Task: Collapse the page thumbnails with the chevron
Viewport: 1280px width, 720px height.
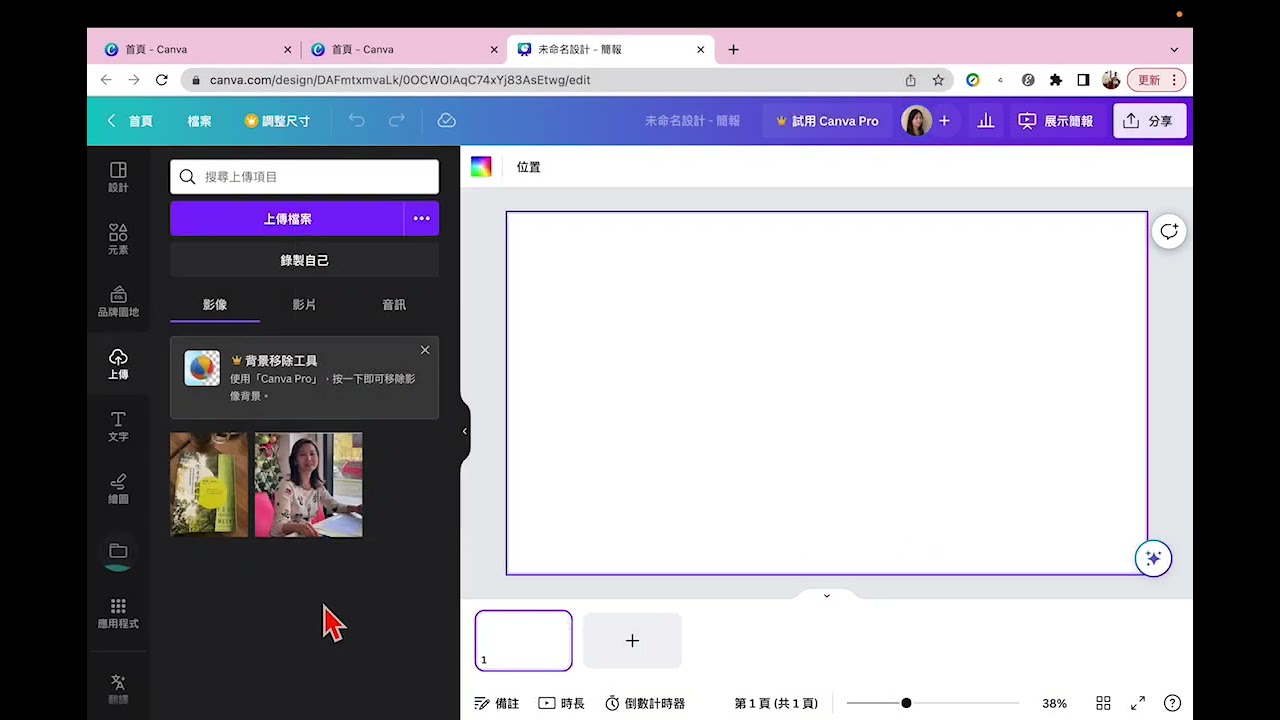Action: click(826, 595)
